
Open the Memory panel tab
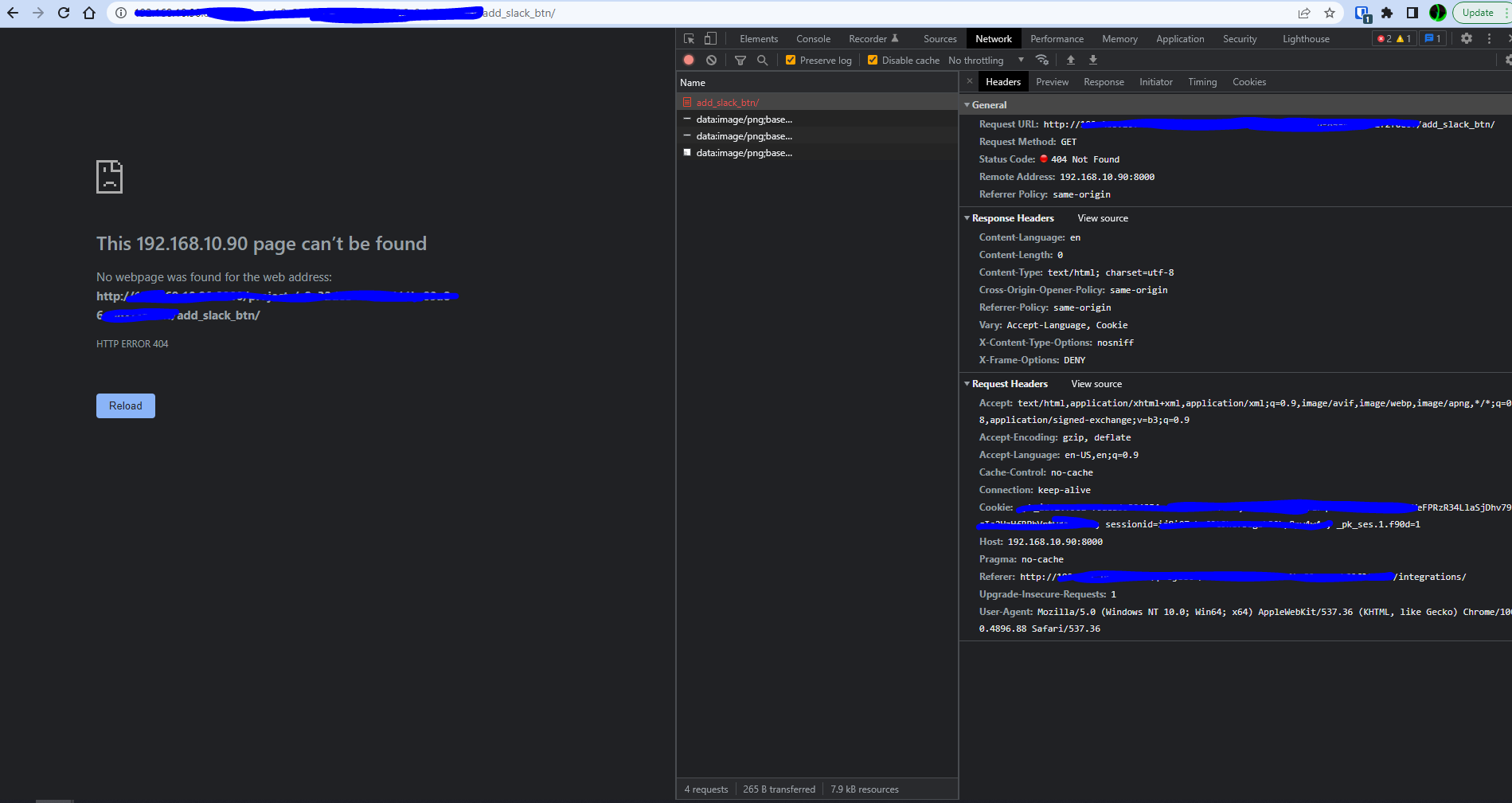[x=1119, y=38]
